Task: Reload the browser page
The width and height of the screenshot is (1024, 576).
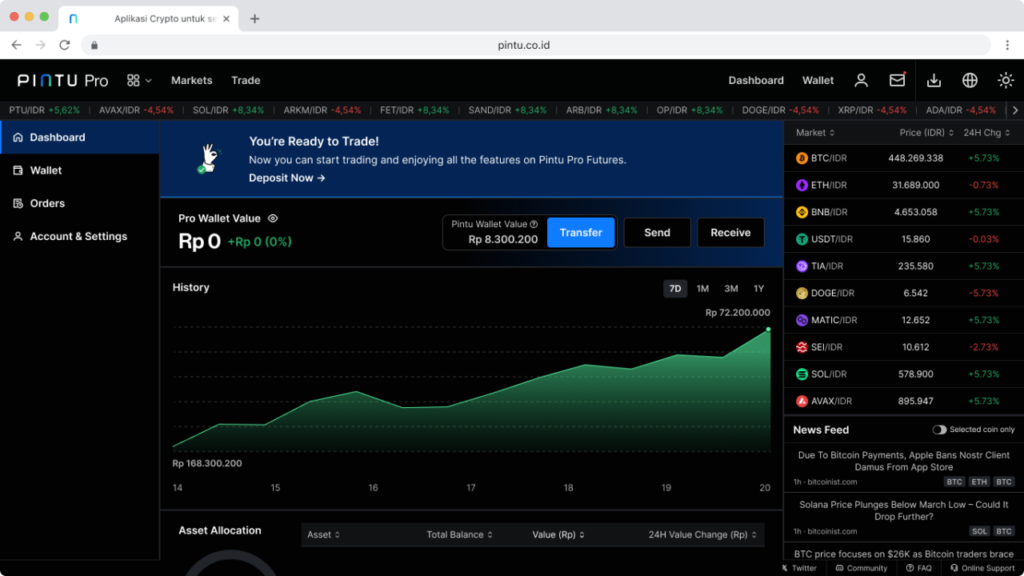Action: pos(64,45)
